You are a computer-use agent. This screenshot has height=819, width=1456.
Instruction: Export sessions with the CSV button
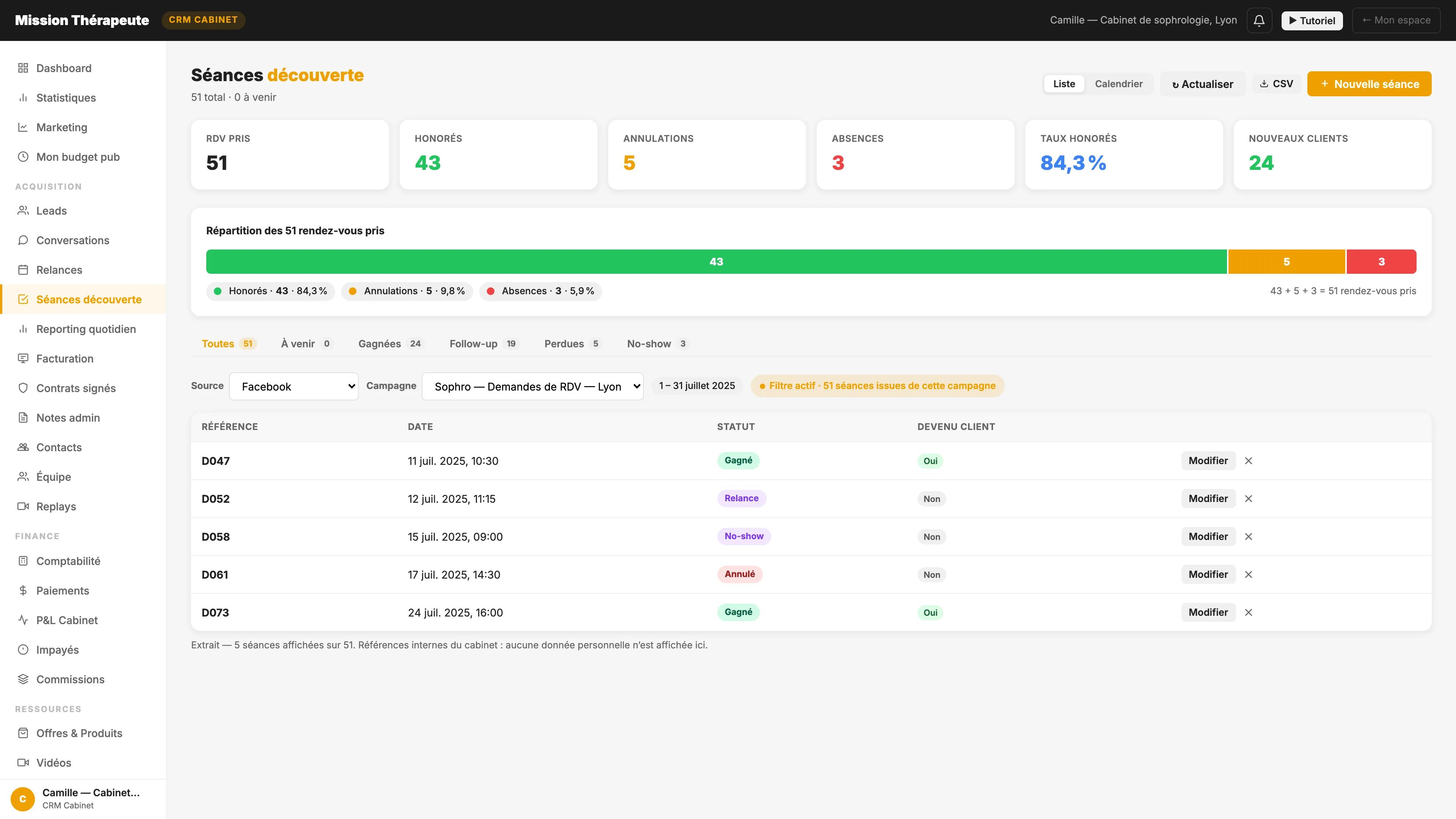1276,84
